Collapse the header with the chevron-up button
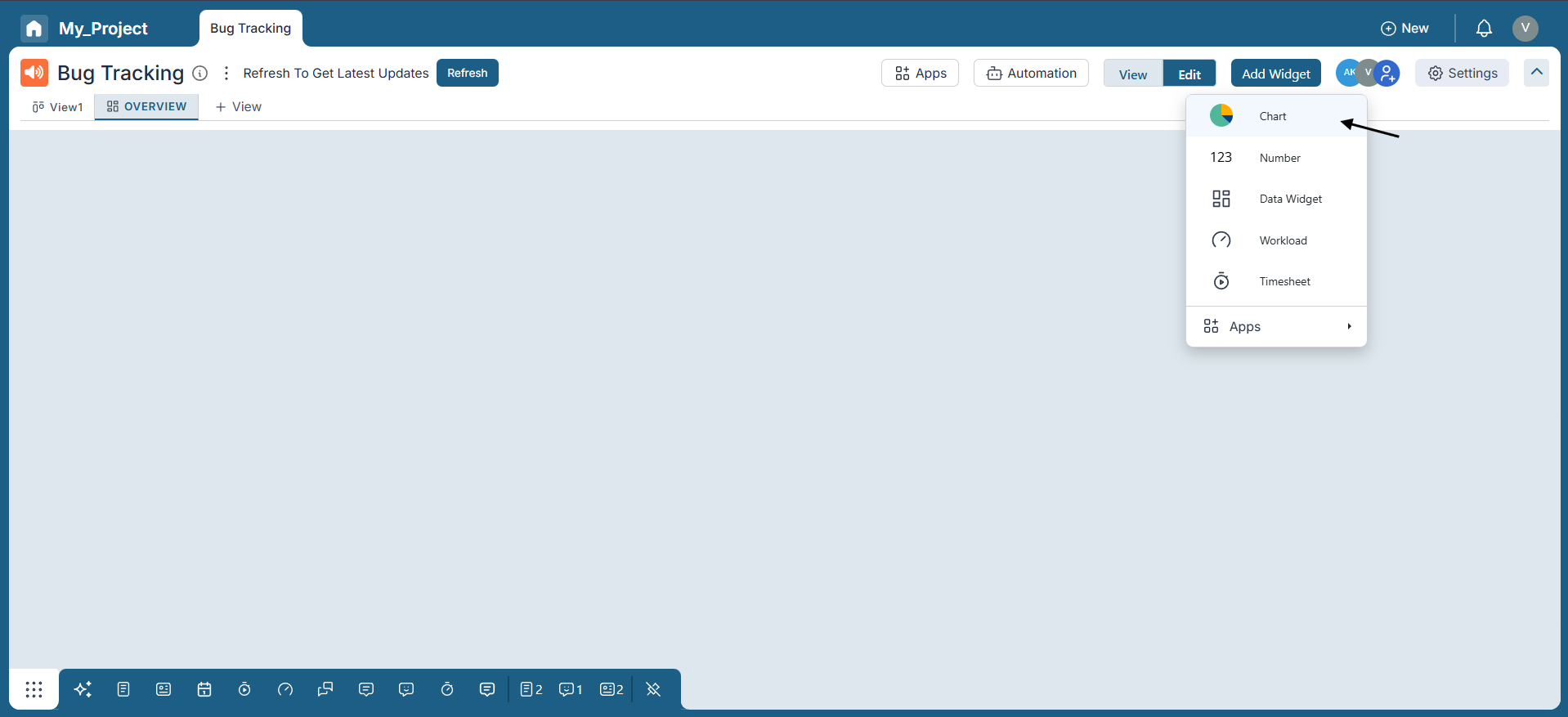Screen dimensions: 1568x717 [1537, 72]
